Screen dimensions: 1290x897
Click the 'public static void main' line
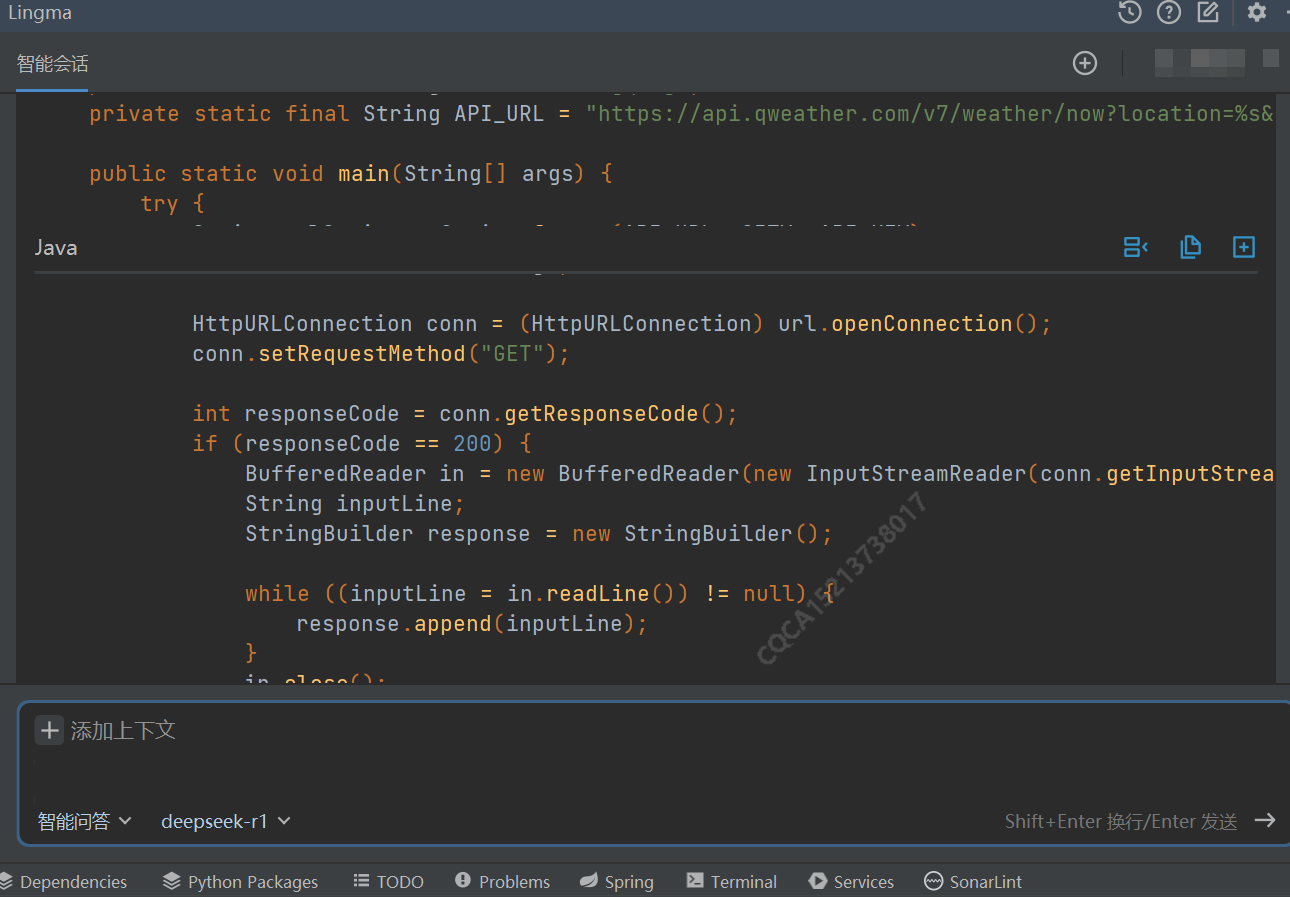(x=351, y=174)
